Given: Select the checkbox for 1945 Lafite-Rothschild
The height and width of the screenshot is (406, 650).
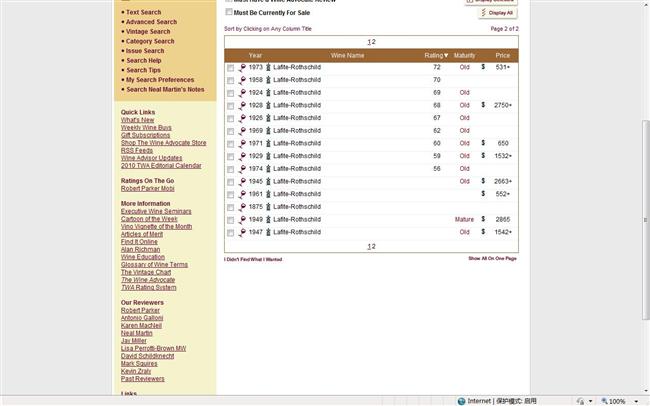Looking at the screenshot, I should (230, 182).
